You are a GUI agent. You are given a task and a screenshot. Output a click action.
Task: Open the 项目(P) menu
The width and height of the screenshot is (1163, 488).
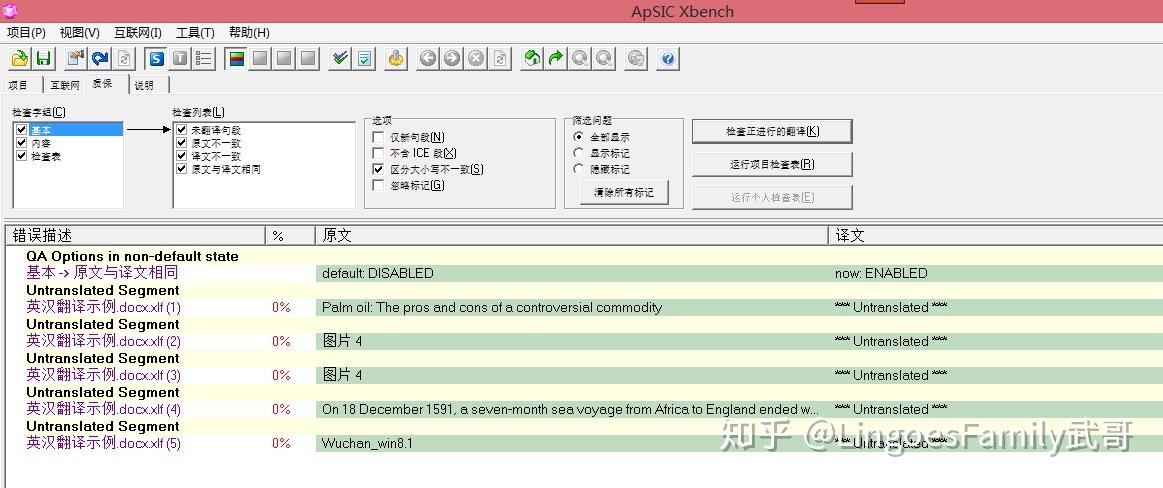click(x=26, y=33)
